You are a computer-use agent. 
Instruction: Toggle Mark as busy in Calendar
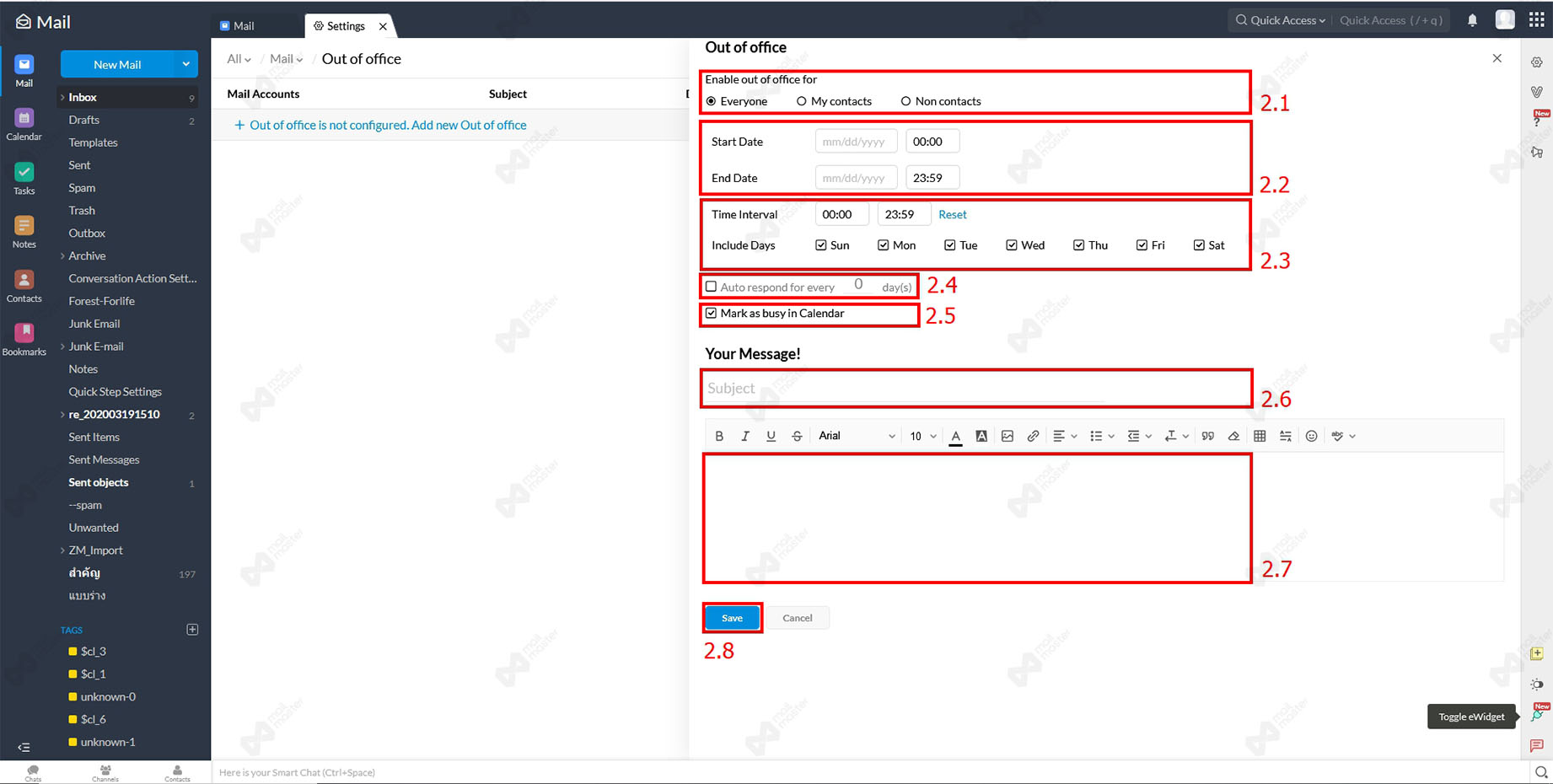[711, 313]
